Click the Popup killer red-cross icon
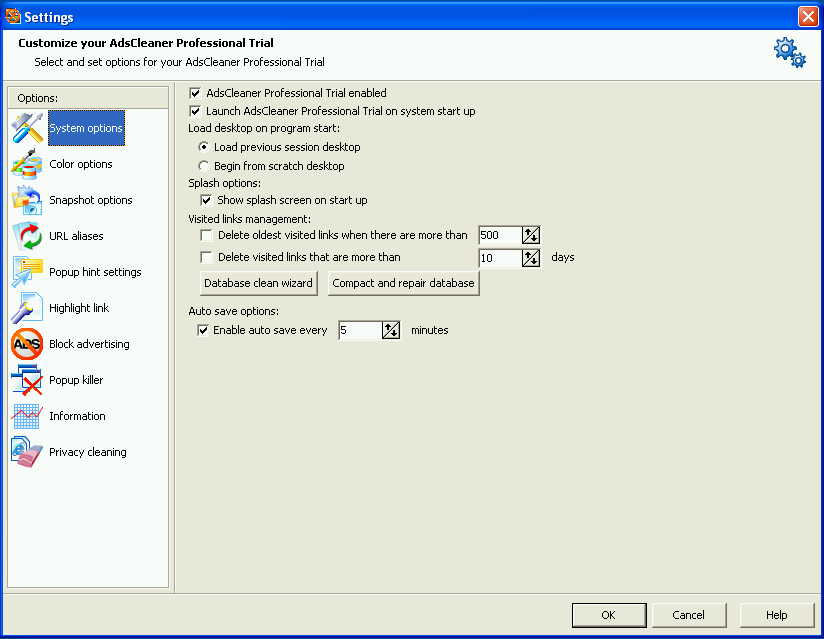 (27, 380)
